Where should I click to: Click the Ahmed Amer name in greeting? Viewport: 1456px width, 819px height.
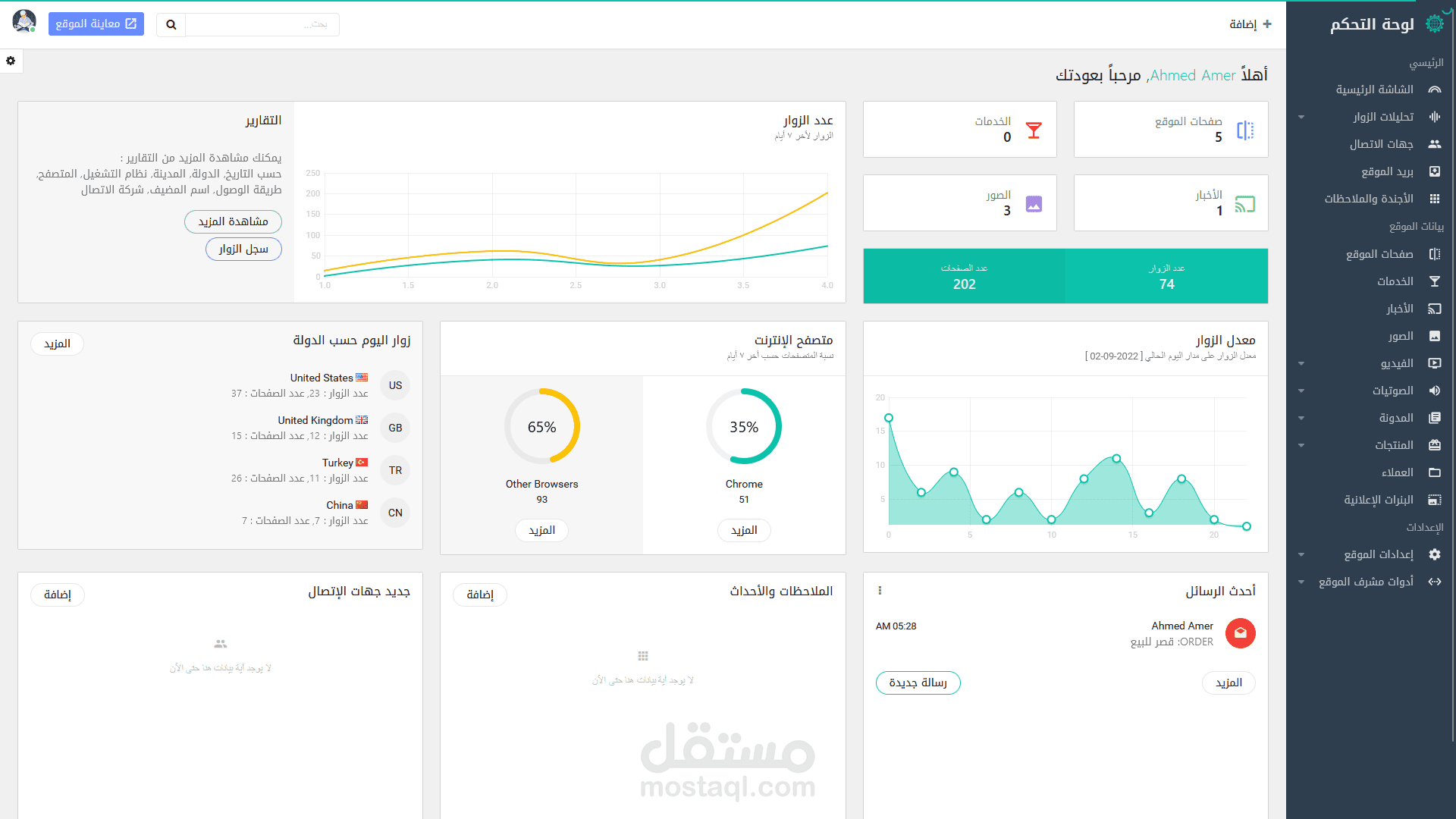[x=1193, y=75]
